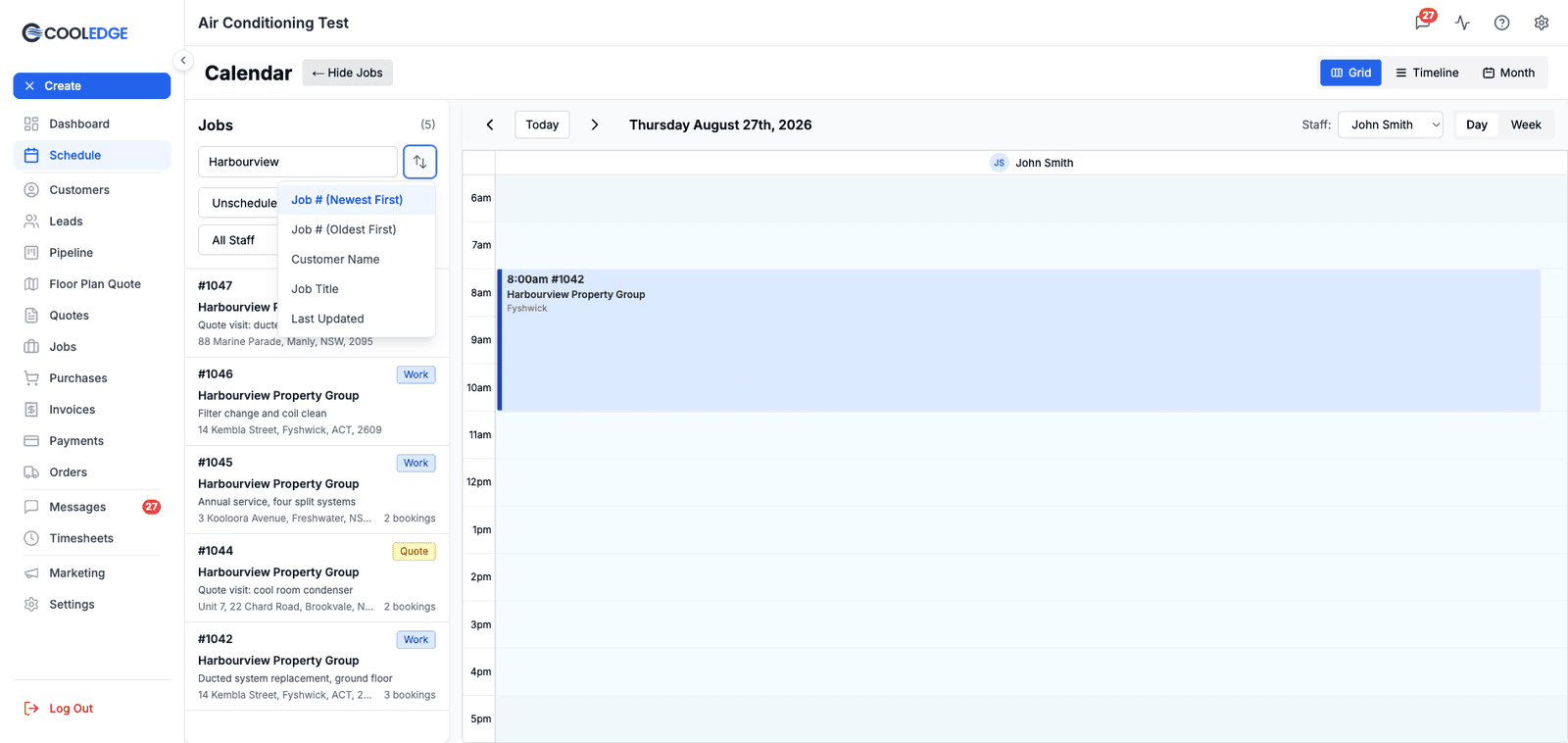This screenshot has width=1568, height=743.
Task: Click the Purchases cart icon
Action: (31, 378)
